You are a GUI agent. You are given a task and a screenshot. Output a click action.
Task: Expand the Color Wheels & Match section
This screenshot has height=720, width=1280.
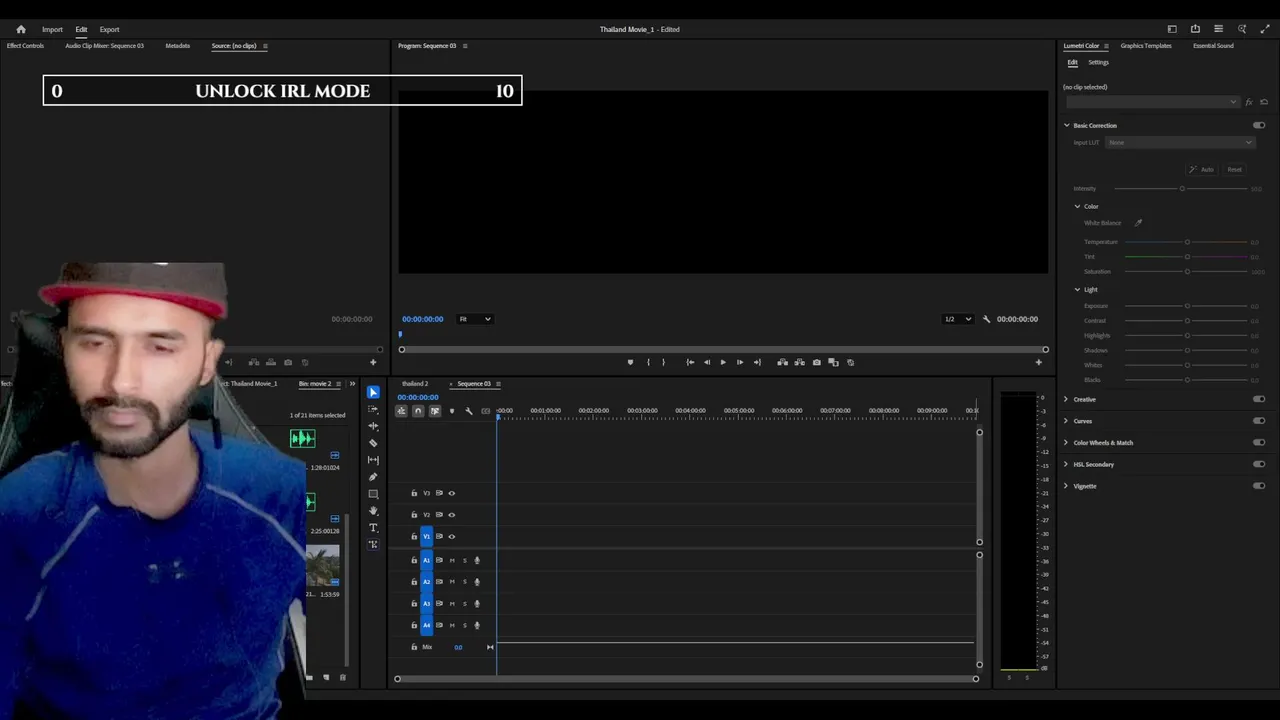(x=1067, y=443)
